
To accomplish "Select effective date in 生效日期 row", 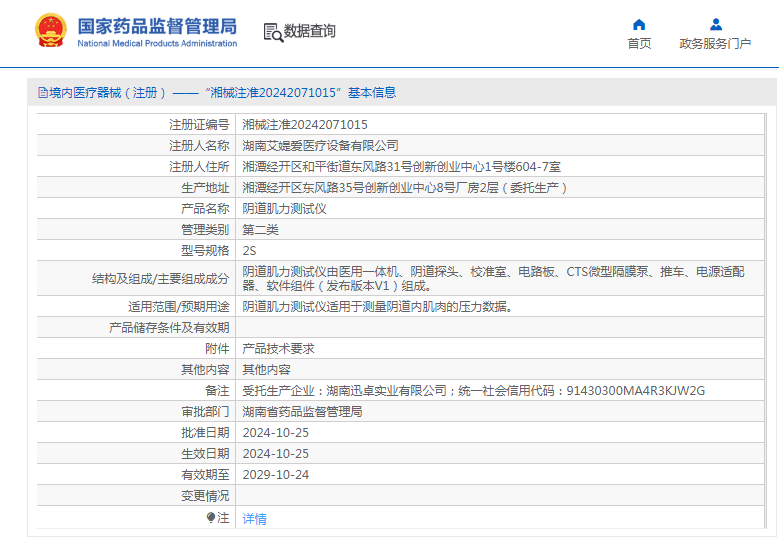I will tap(276, 454).
